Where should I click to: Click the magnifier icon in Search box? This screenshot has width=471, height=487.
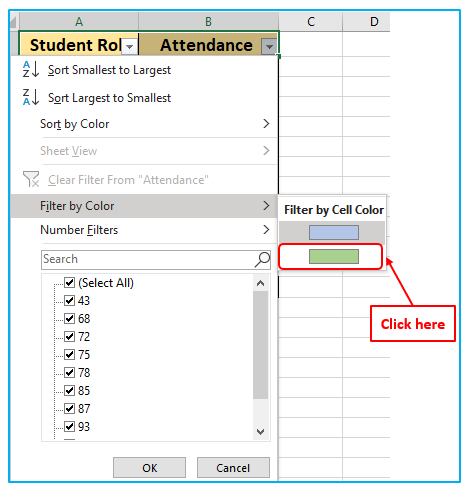click(x=262, y=260)
